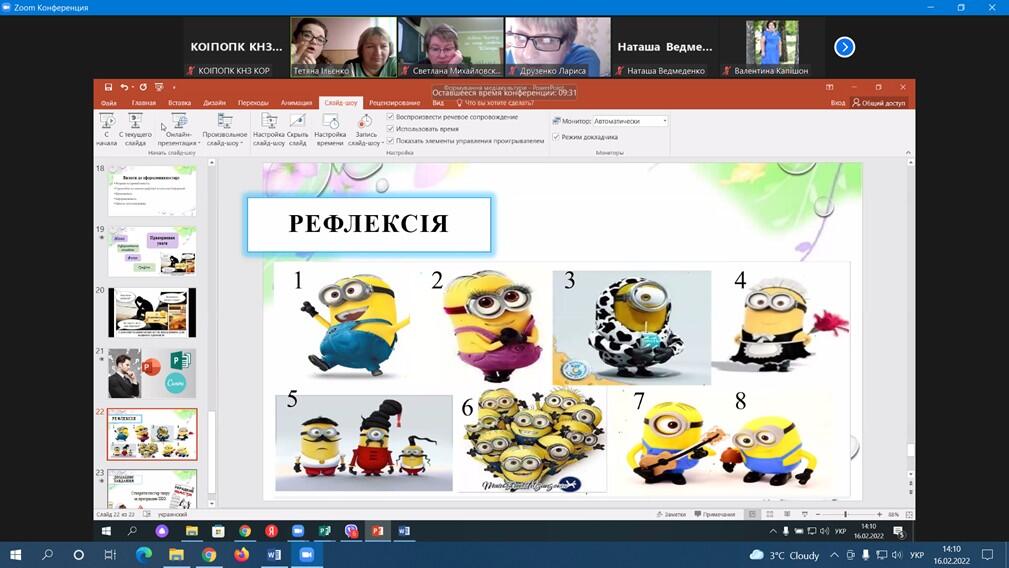Open the Файл tab in PowerPoint
1009x568 pixels.
coord(109,103)
